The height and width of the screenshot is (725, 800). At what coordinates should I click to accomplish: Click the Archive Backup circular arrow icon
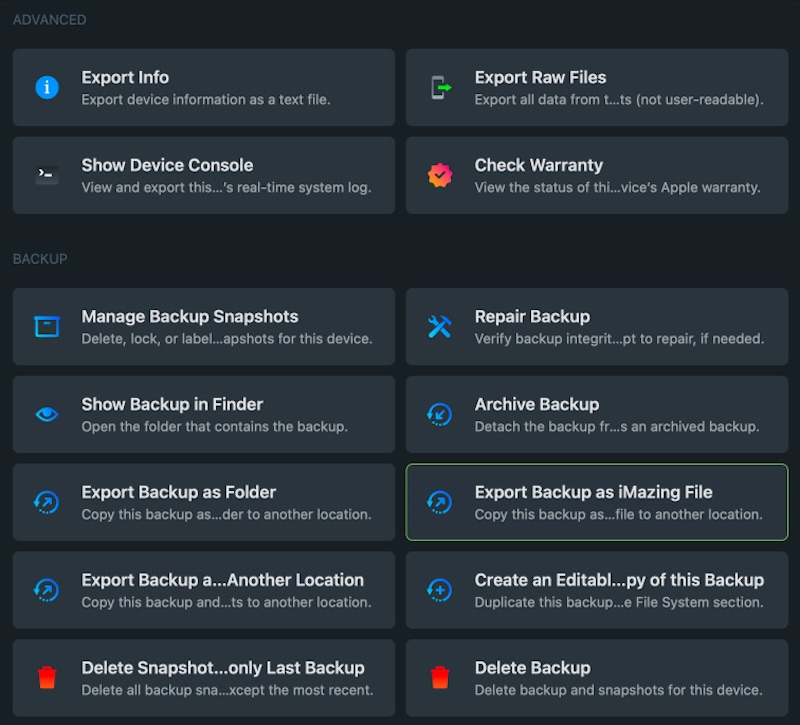click(439, 414)
